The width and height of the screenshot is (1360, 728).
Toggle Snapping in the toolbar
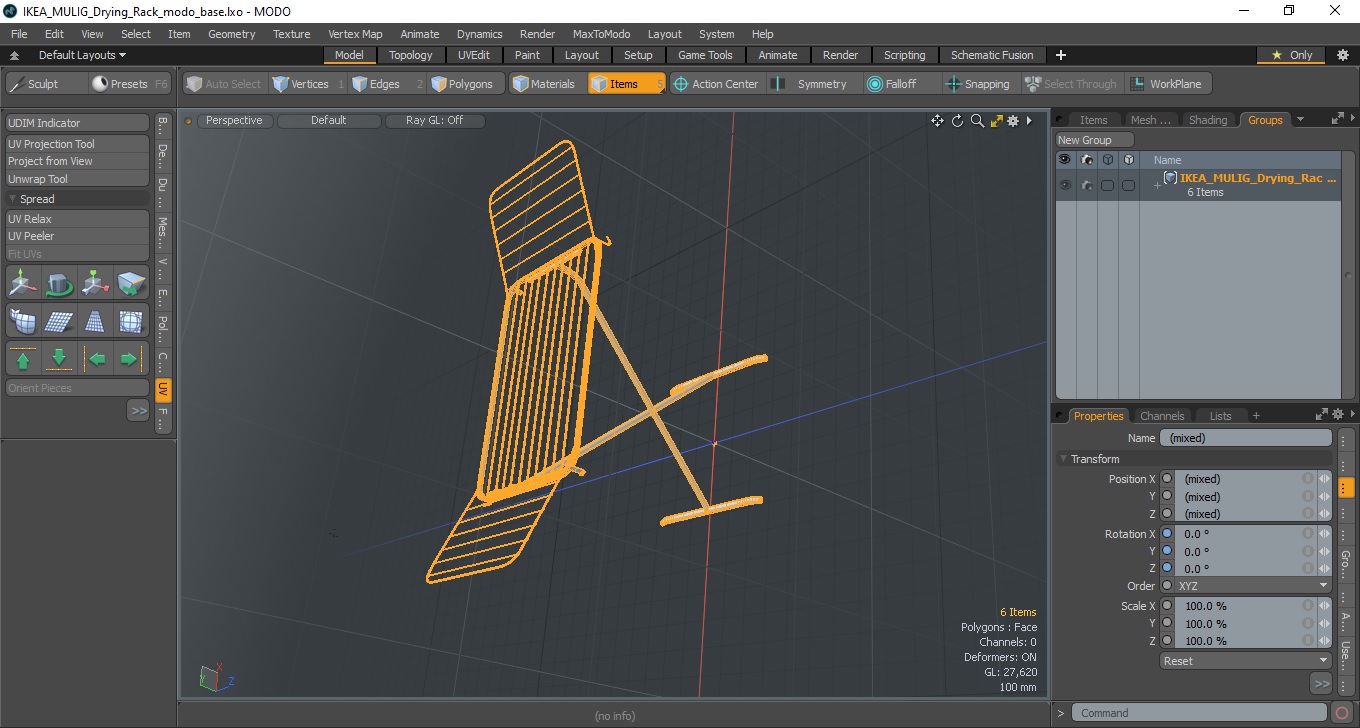tap(979, 84)
